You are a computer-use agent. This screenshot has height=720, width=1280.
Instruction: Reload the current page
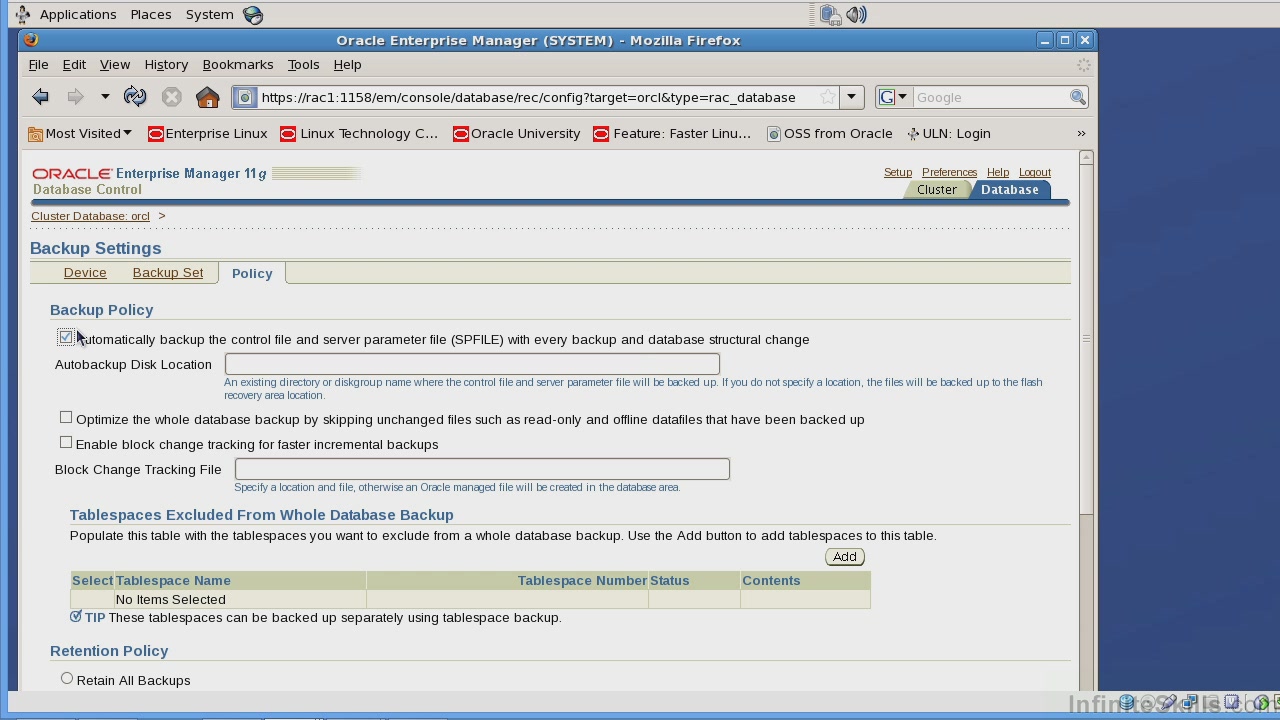tap(135, 97)
